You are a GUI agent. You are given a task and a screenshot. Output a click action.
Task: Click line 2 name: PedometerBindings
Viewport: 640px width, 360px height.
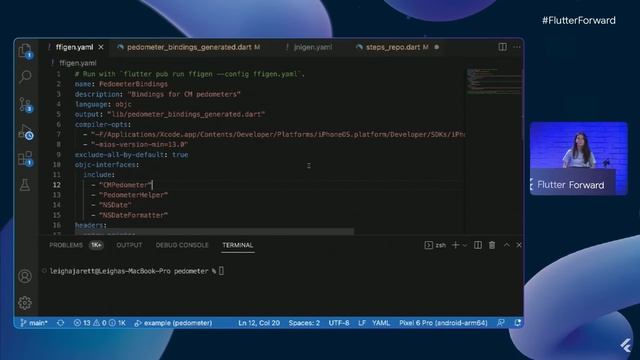click(121, 84)
